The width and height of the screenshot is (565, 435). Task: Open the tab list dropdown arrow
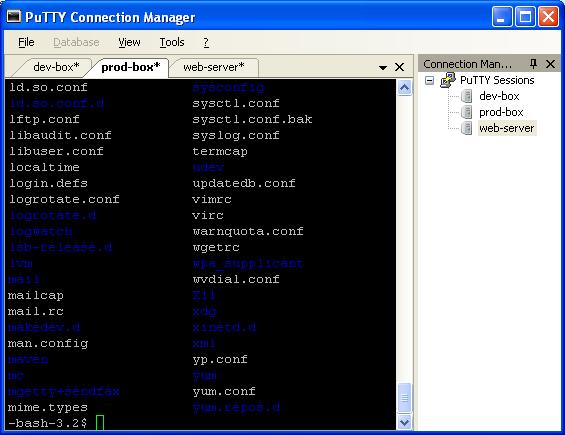[x=383, y=67]
